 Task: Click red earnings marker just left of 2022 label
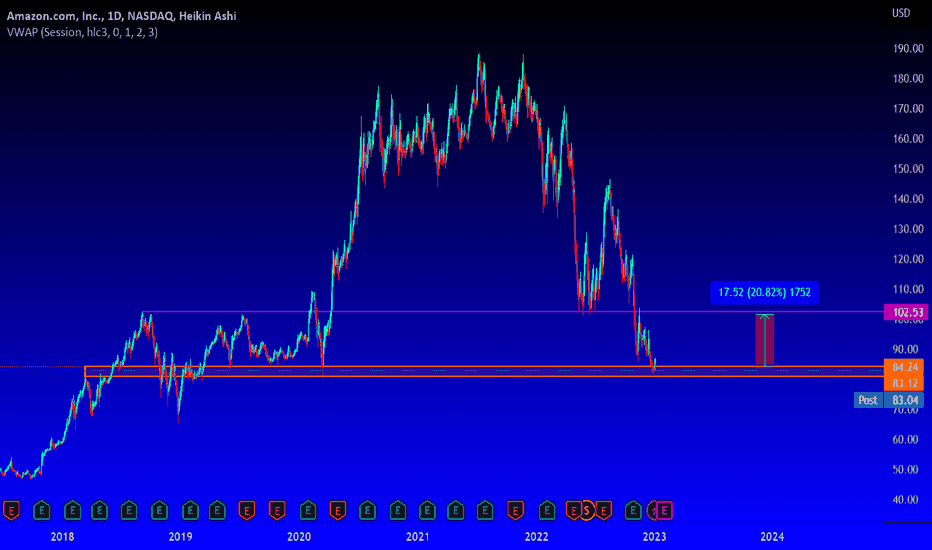(515, 510)
